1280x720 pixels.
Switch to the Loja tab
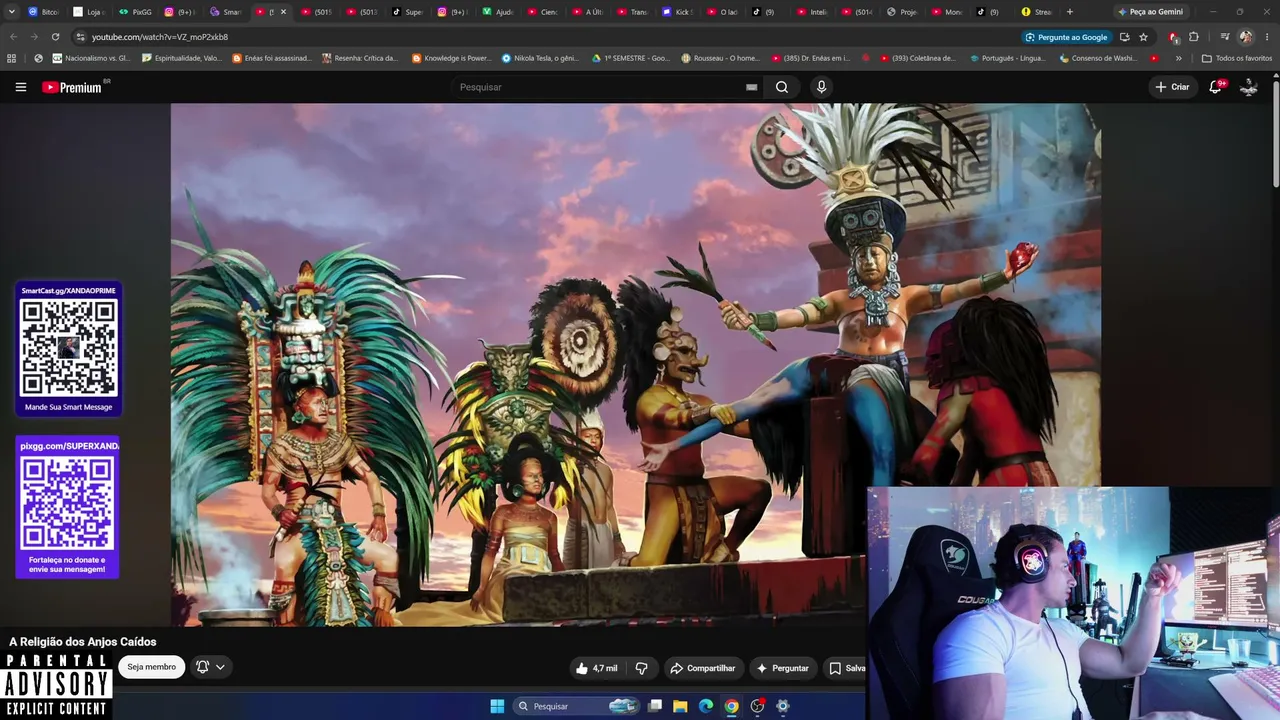[x=89, y=12]
